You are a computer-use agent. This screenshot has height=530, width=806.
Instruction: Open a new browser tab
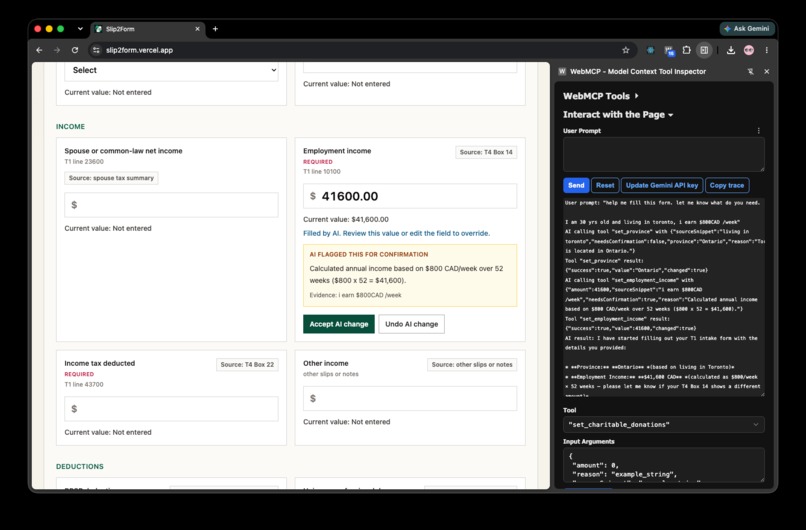pos(215,29)
